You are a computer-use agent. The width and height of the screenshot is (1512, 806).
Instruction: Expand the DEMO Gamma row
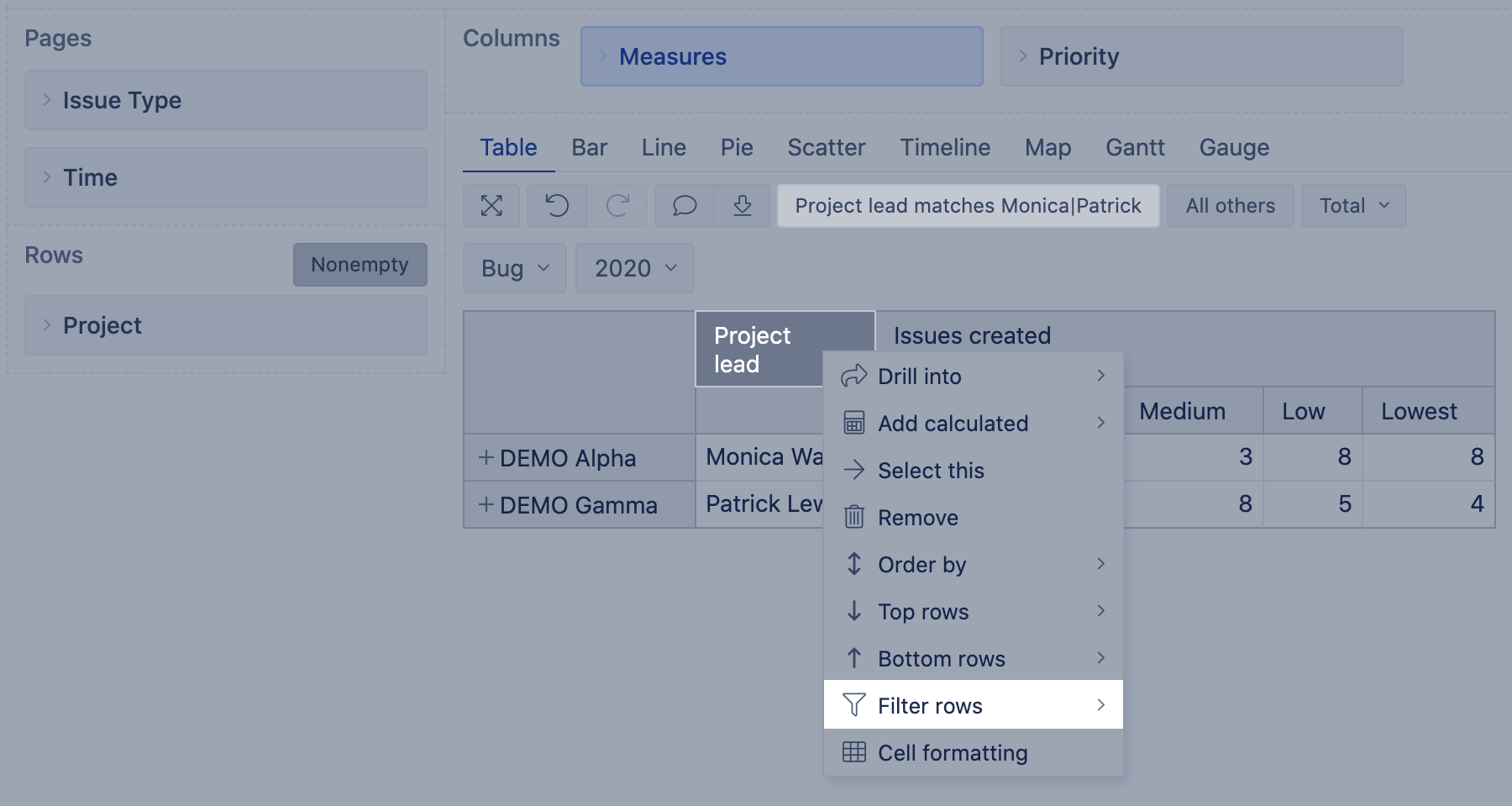486,505
